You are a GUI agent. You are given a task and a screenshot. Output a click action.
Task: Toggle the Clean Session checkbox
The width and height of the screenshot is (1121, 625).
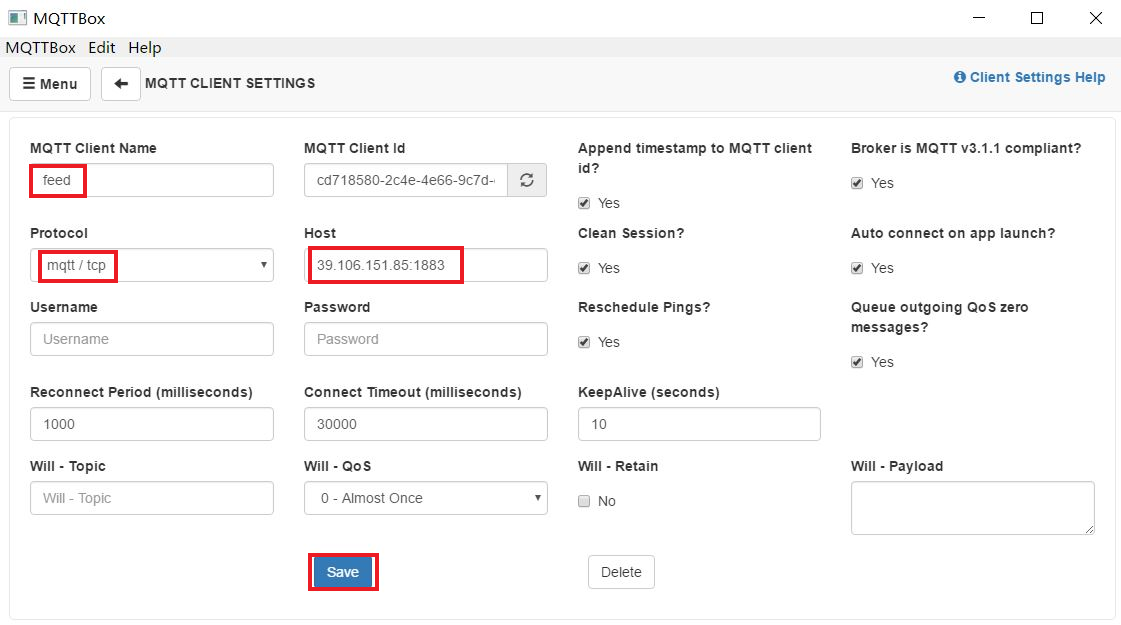click(584, 268)
